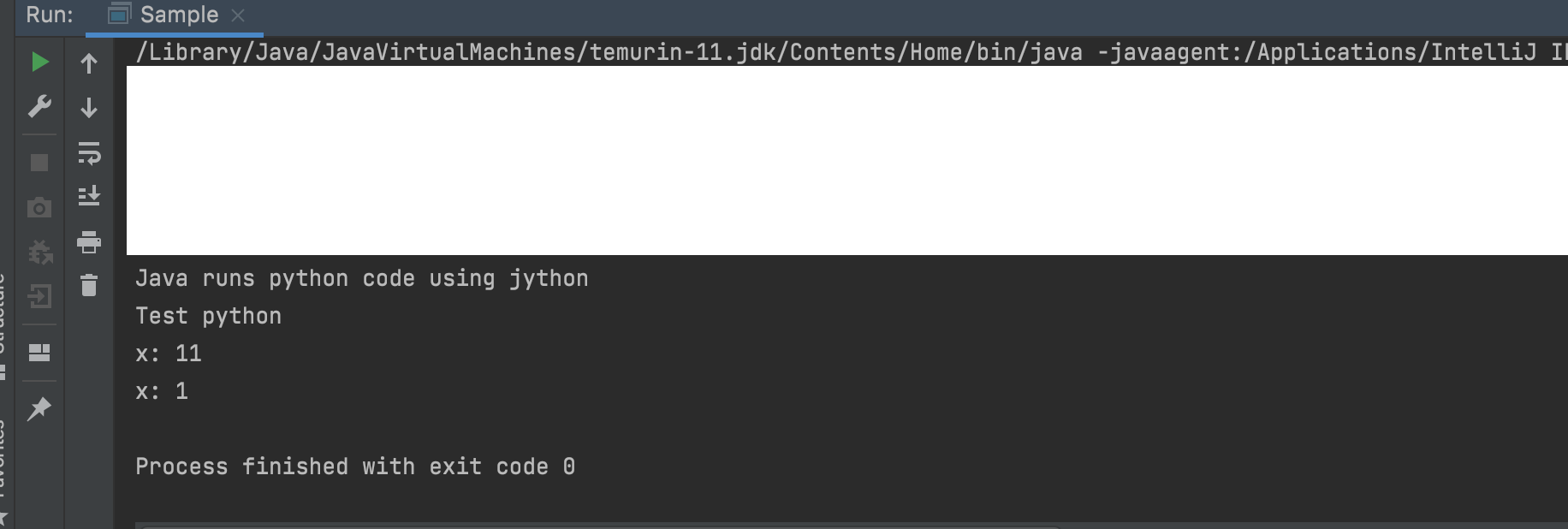Click the Exit icon in the run toolbar

(x=39, y=297)
